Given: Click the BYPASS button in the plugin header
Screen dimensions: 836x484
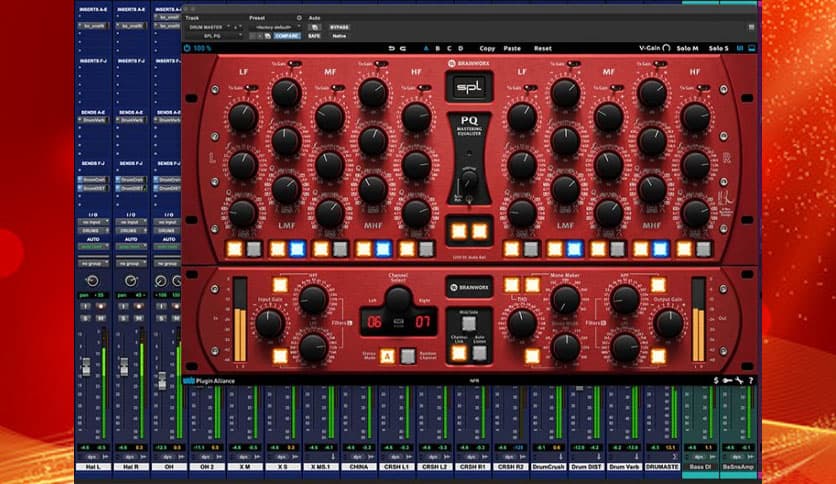Looking at the screenshot, I should [x=339, y=27].
